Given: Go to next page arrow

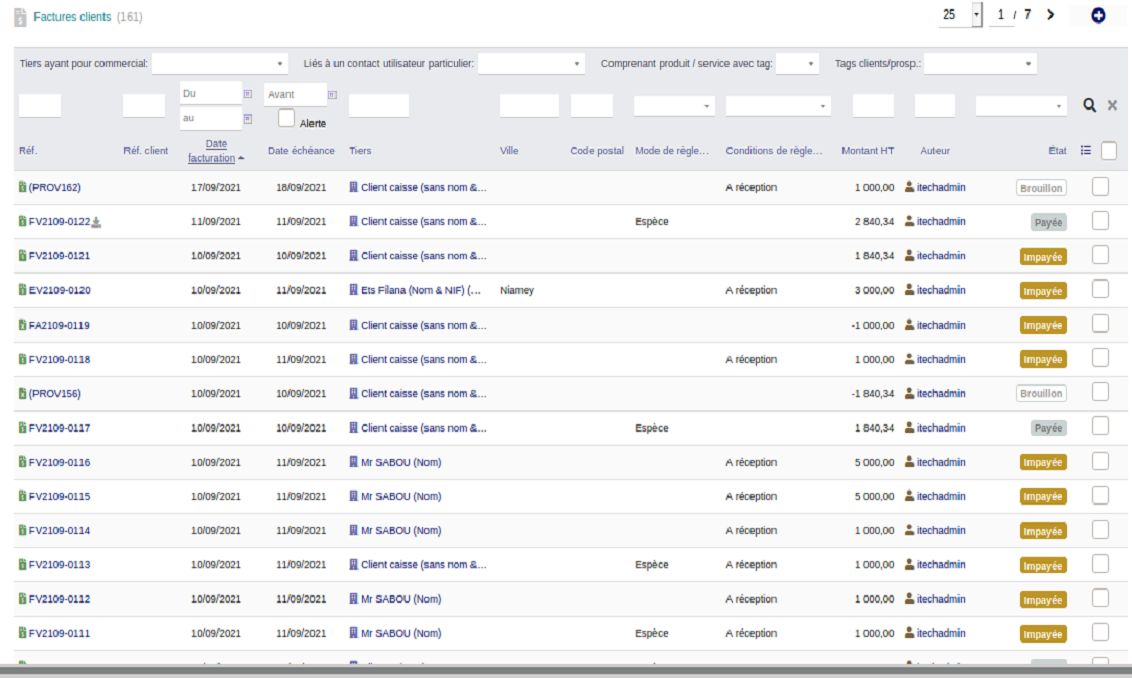Looking at the screenshot, I should point(1050,14).
